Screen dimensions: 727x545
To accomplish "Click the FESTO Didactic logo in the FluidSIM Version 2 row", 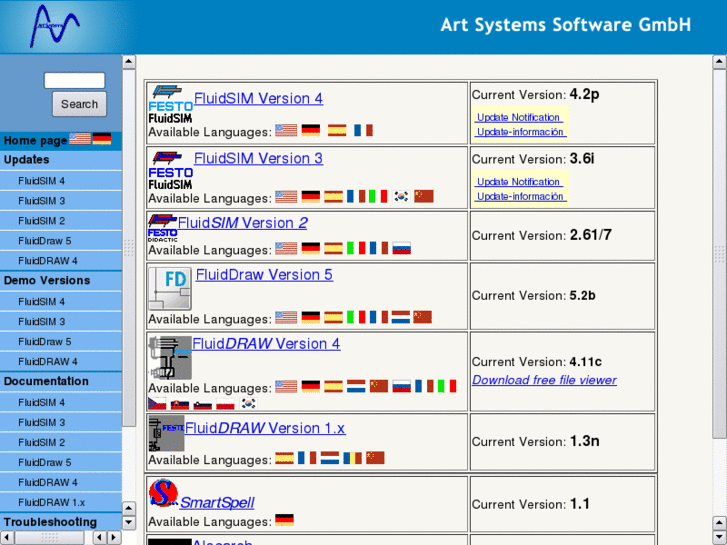I will coord(162,228).
